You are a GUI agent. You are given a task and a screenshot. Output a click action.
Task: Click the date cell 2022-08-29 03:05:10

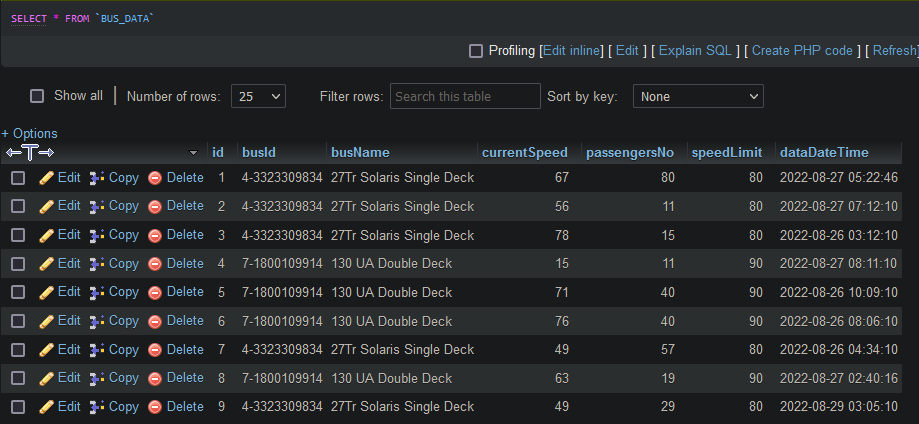point(839,406)
